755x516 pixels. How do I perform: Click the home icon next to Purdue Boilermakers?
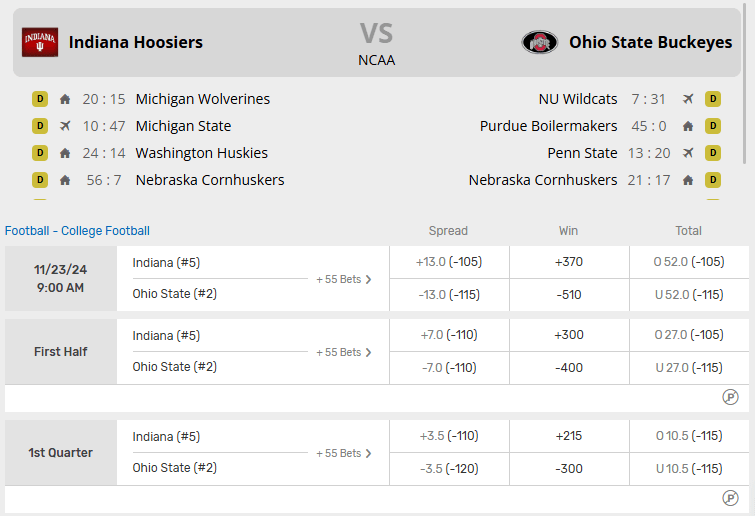click(688, 126)
